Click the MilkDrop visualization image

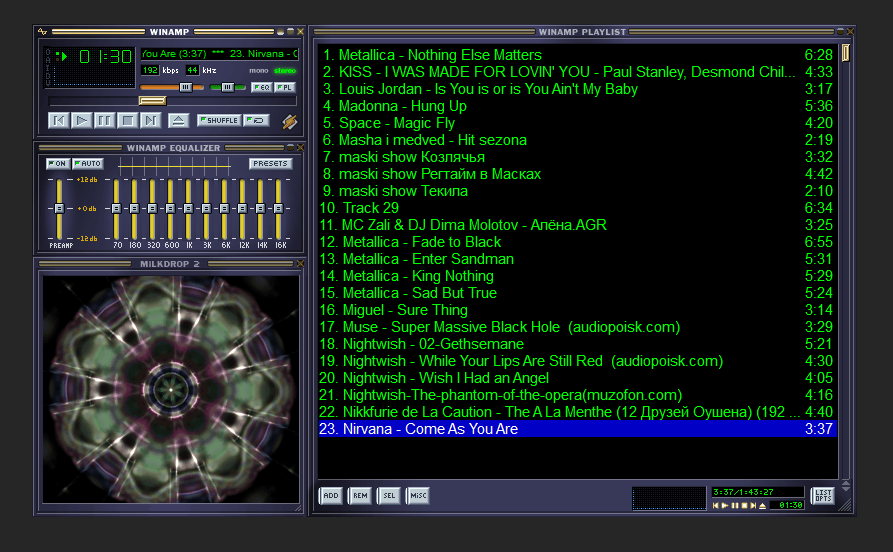(171, 389)
